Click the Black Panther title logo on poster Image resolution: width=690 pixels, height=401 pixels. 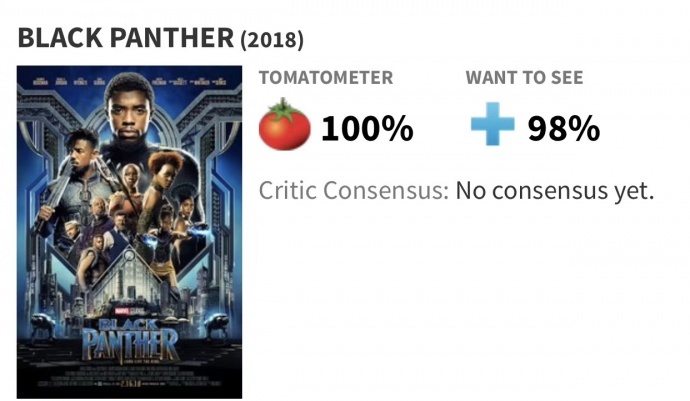coord(130,339)
